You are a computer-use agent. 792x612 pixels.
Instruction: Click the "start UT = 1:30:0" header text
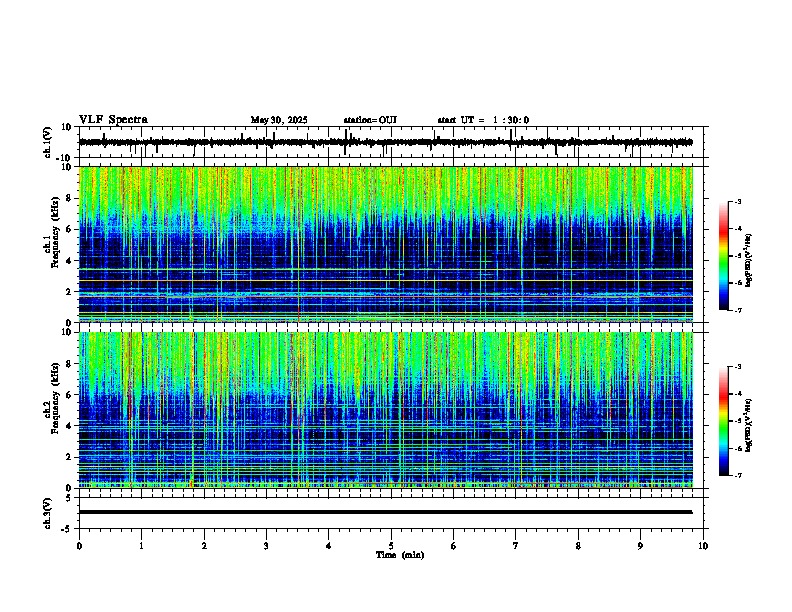[483, 120]
